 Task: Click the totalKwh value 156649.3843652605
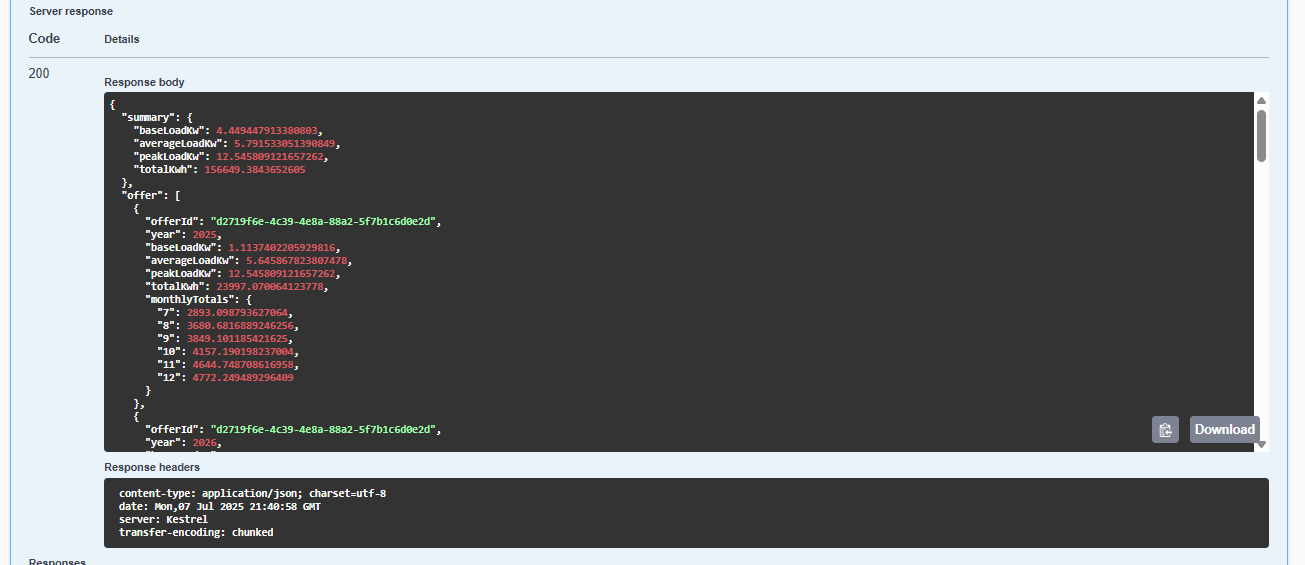click(x=255, y=170)
